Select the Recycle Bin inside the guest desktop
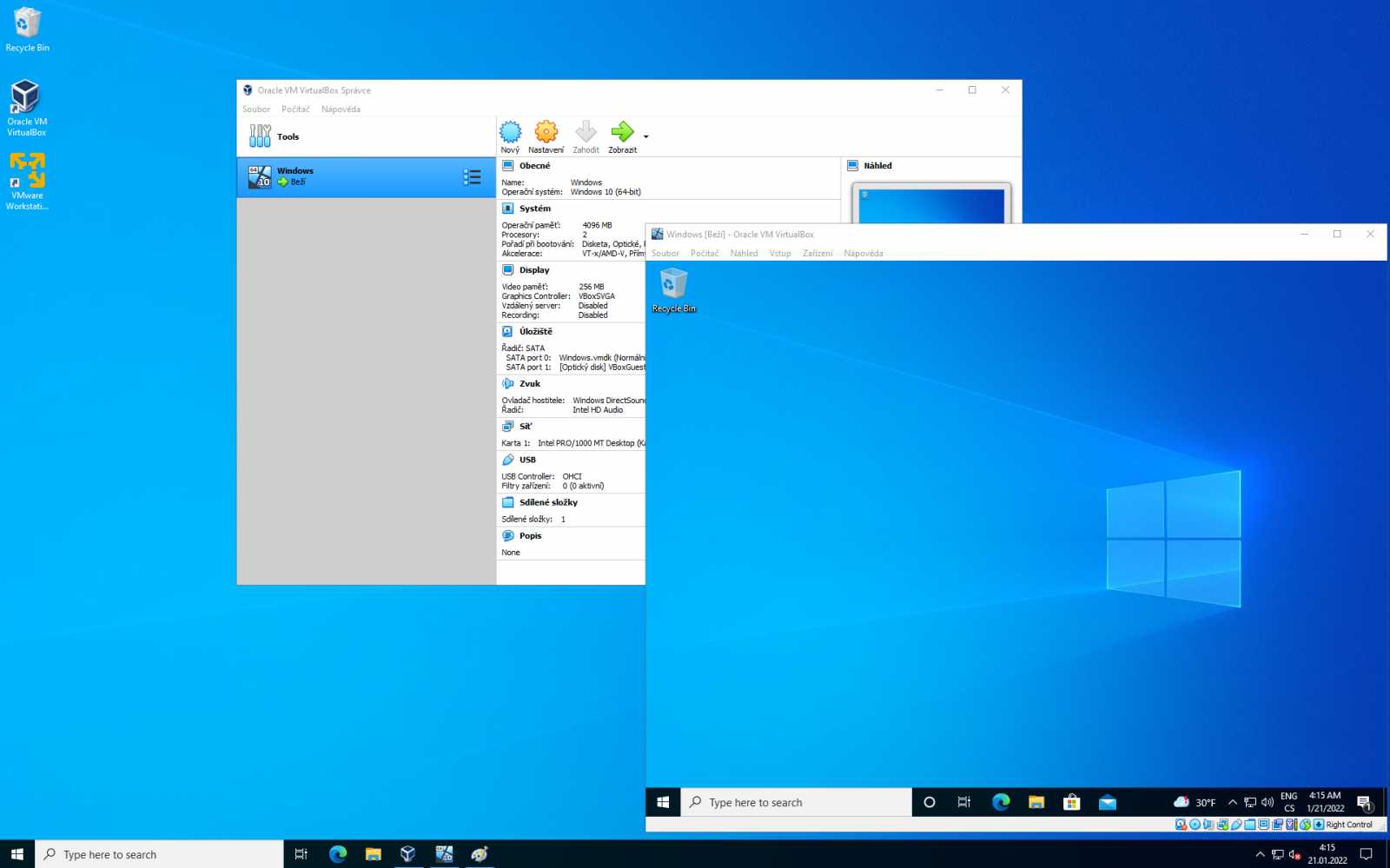 coord(674,290)
